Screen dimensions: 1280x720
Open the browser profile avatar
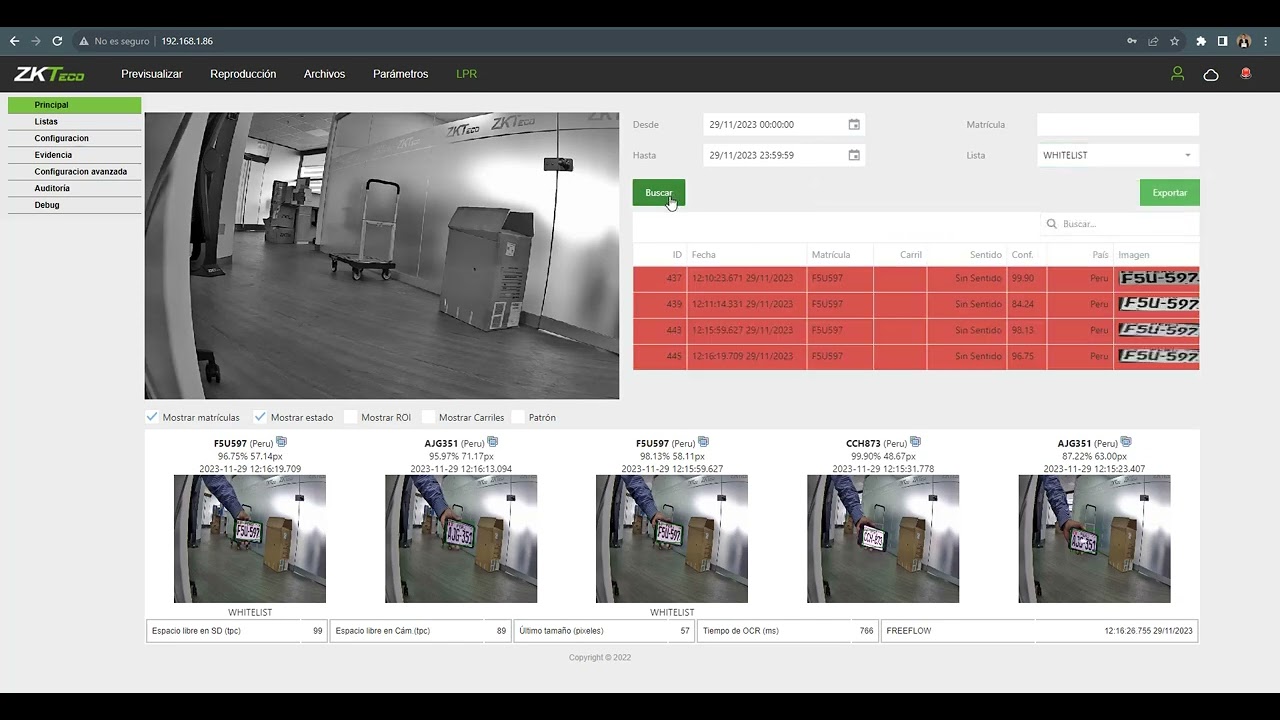click(1244, 41)
